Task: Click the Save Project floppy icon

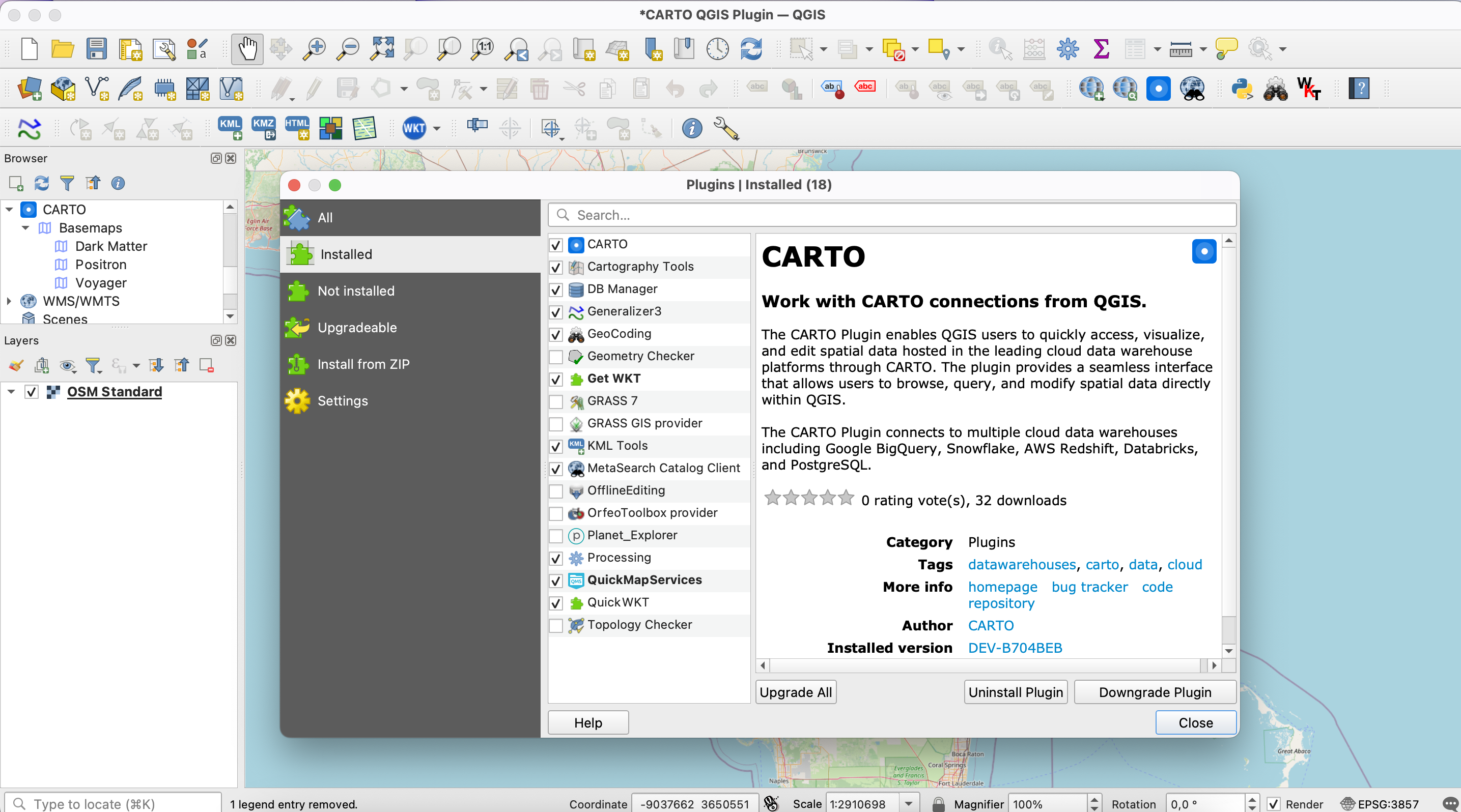Action: (x=96, y=49)
